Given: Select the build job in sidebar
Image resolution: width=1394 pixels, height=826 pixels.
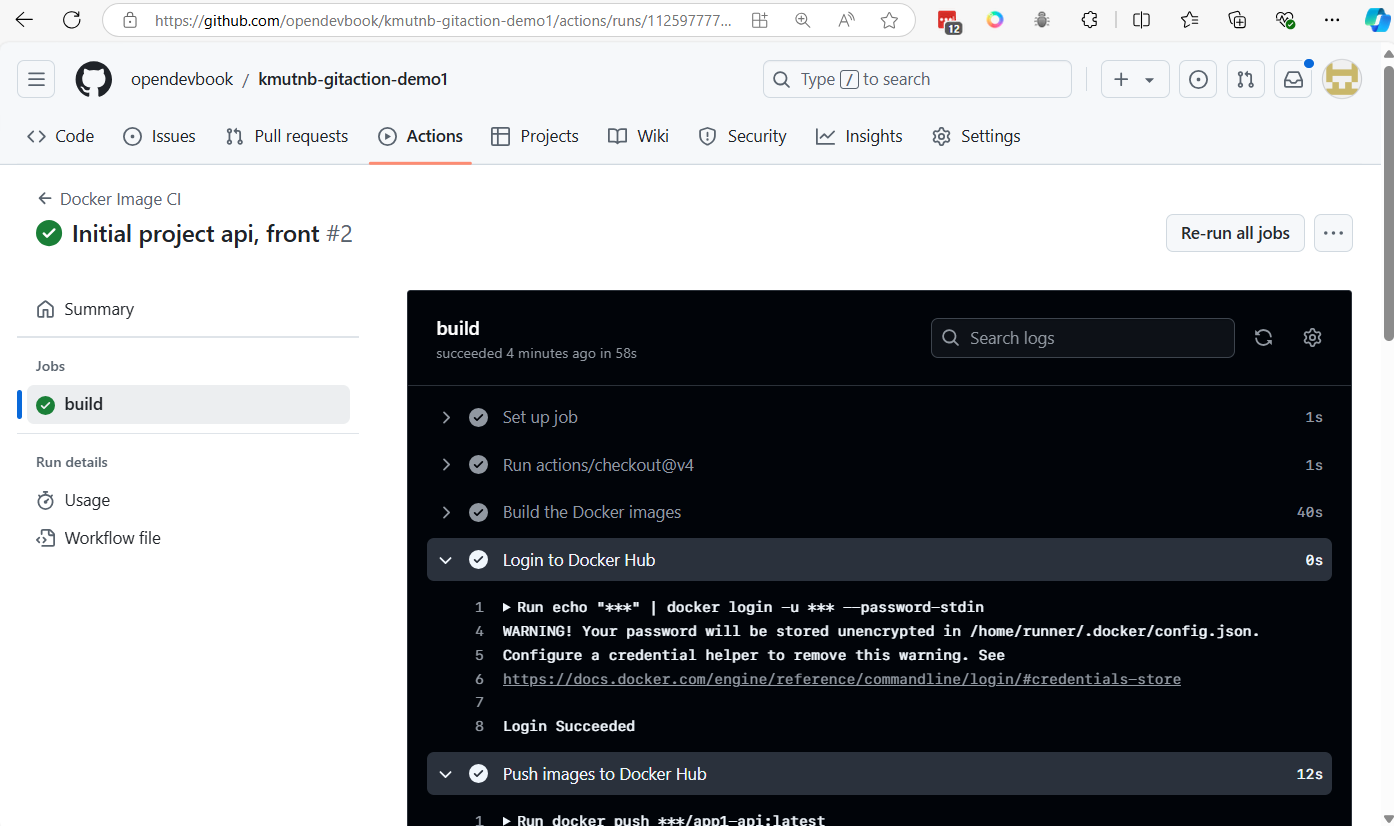Looking at the screenshot, I should point(188,404).
